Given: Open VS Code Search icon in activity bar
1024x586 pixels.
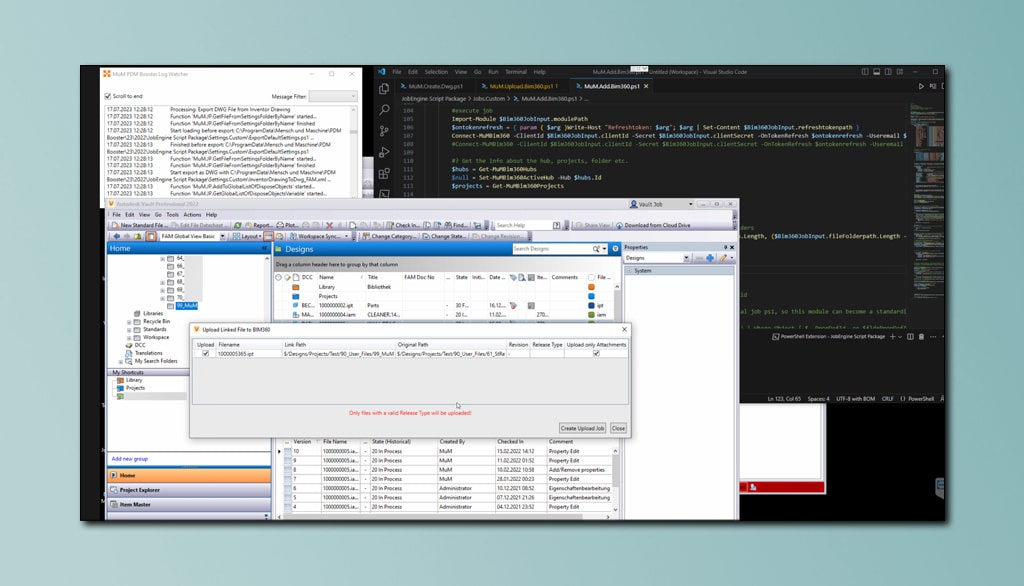Looking at the screenshot, I should point(386,110).
